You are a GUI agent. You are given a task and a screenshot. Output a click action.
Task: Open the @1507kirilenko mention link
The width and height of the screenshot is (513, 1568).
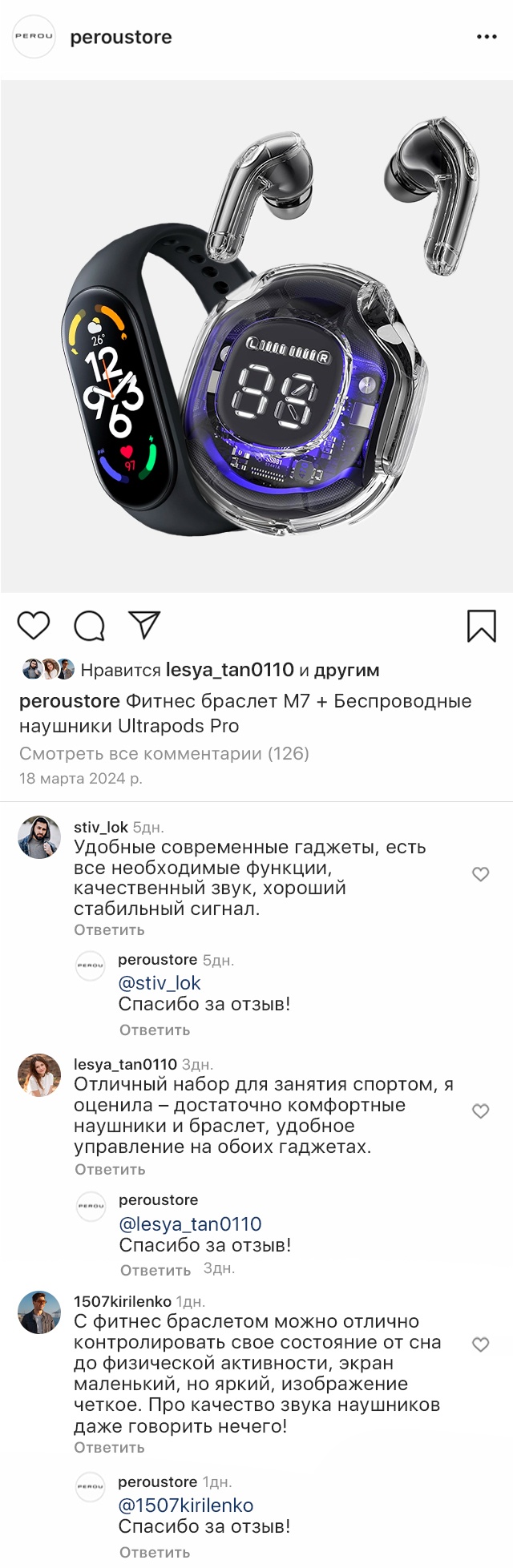tap(186, 1506)
